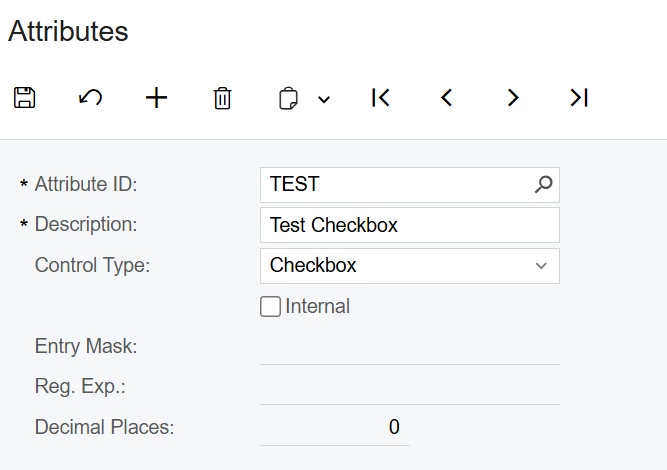
Task: Add a new attribute record with the plus icon
Action: (157, 98)
